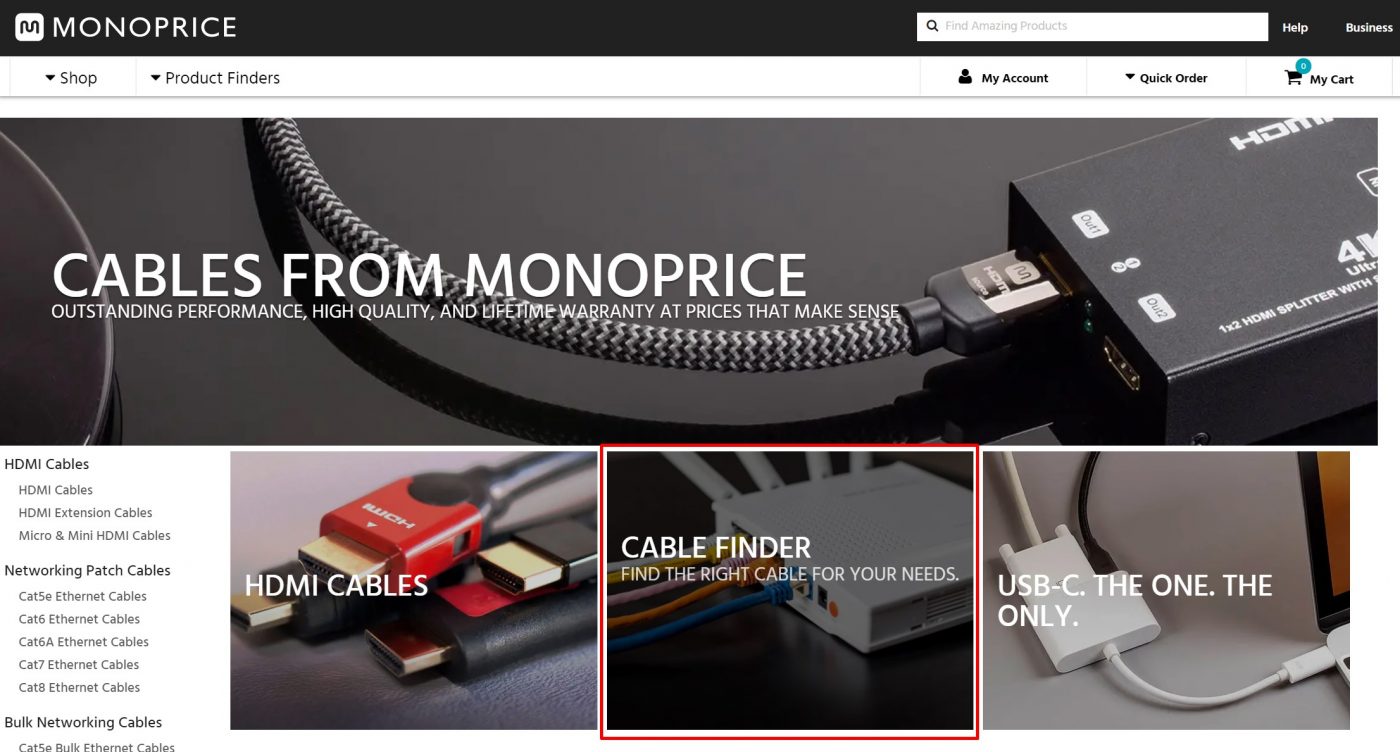Select Cat6 Ethernet Cables link
Image resolution: width=1400 pixels, height=752 pixels.
tap(79, 619)
